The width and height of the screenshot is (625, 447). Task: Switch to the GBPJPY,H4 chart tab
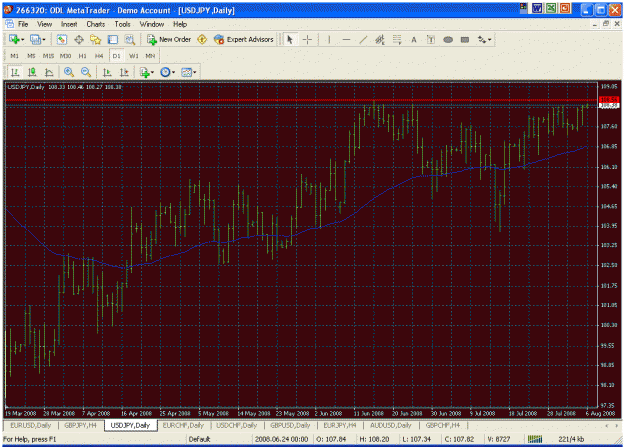(81, 425)
